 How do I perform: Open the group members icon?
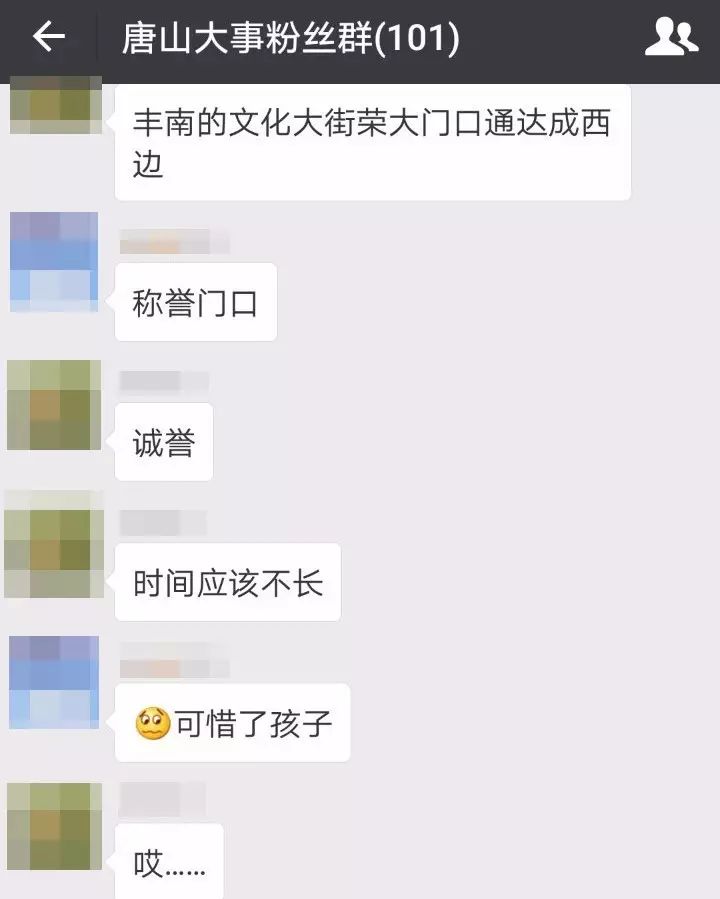coord(671,37)
